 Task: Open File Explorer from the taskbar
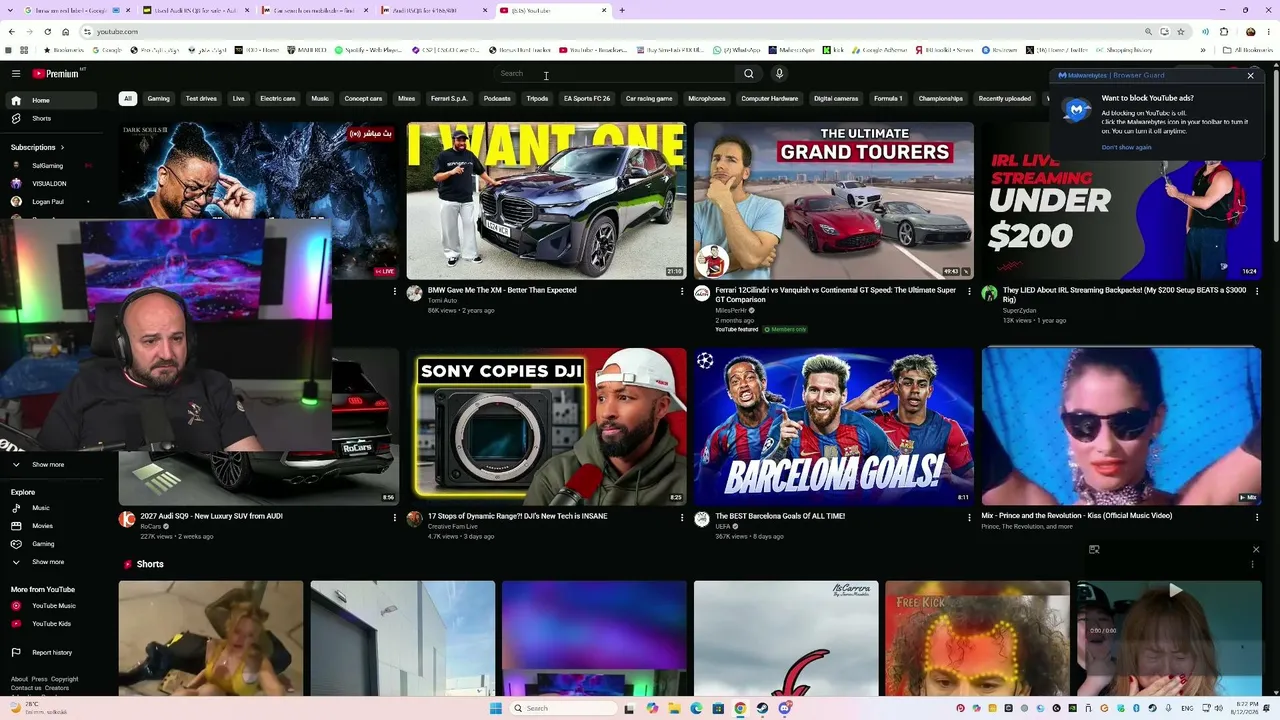[674, 708]
